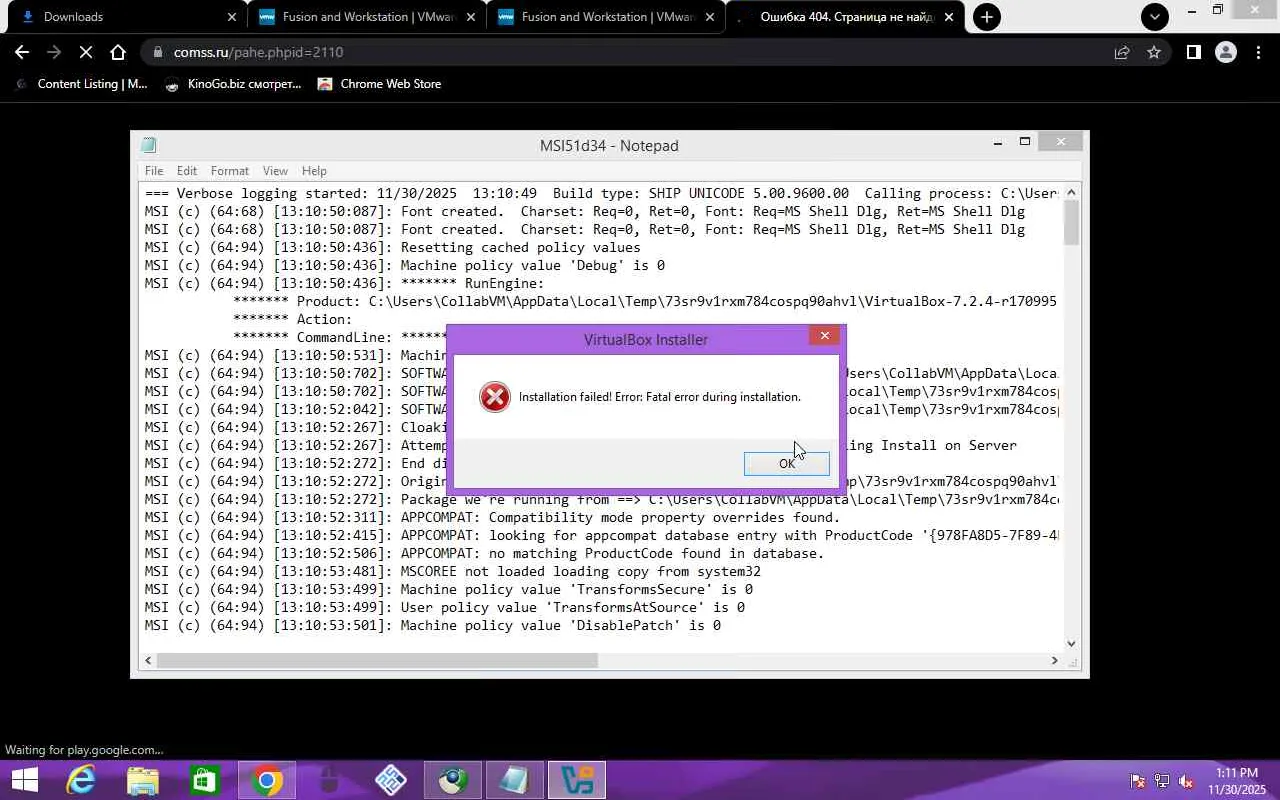Image resolution: width=1280 pixels, height=800 pixels.
Task: Open the clock showing 1:11 PM
Action: [x=1237, y=781]
